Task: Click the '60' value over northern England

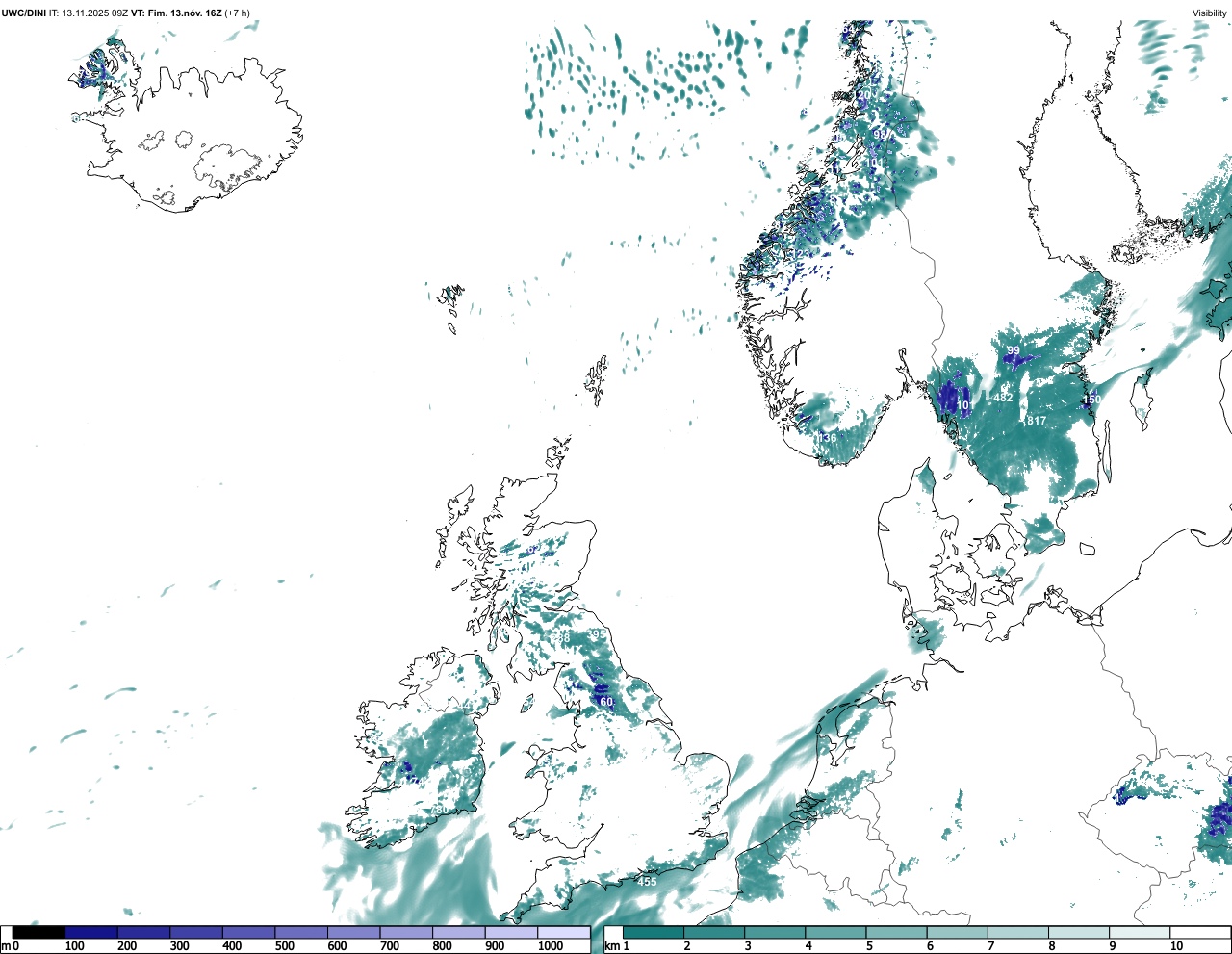Action: 606,702
